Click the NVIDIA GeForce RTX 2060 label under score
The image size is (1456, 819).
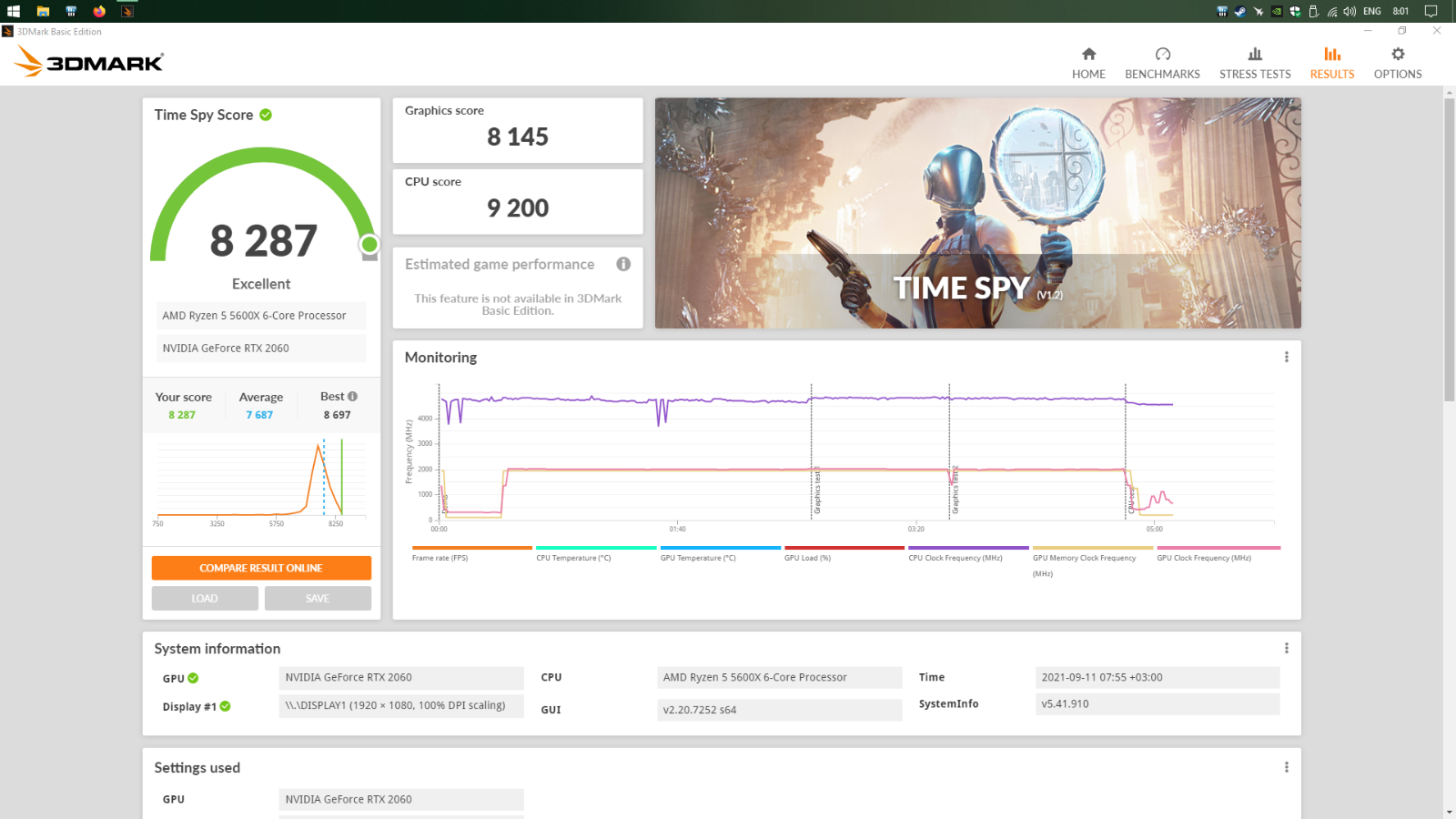pos(261,349)
